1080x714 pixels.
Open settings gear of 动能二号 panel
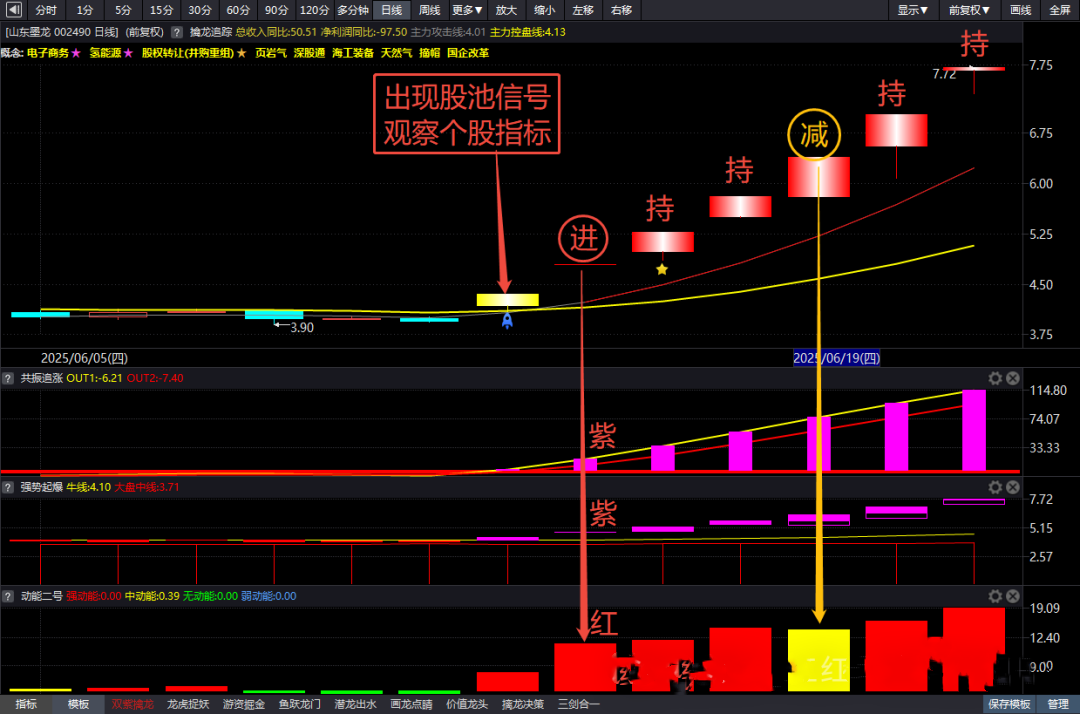pos(995,596)
